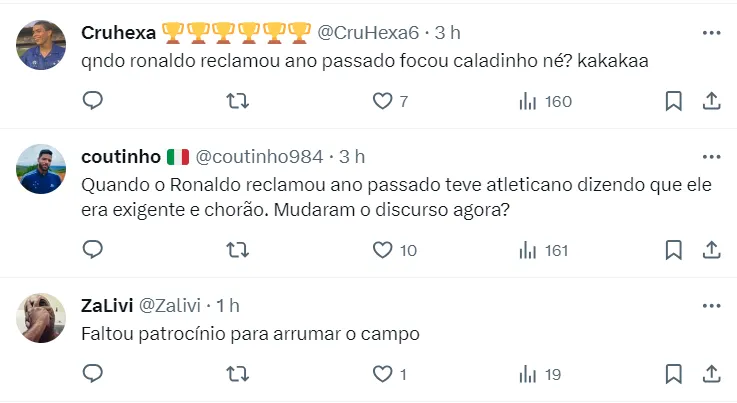Image resolution: width=737 pixels, height=403 pixels.
Task: Open the ZaLivi display name
Action: pos(107,306)
